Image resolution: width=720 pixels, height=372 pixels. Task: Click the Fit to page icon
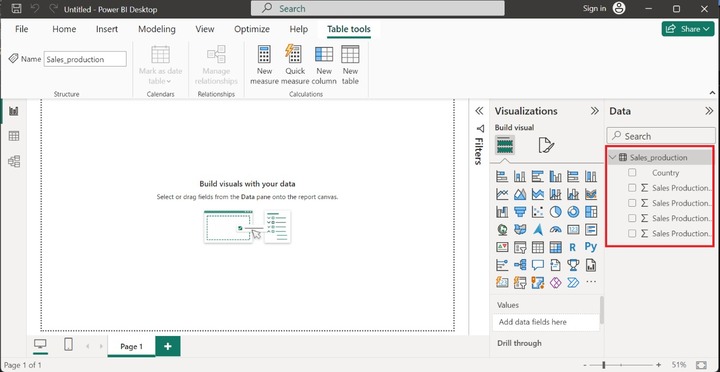click(701, 365)
